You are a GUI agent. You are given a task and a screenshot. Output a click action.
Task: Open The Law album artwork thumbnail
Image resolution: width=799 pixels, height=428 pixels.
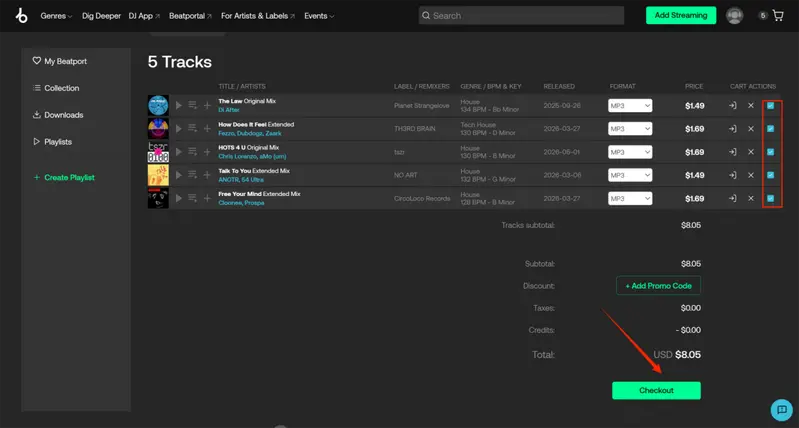click(x=158, y=105)
